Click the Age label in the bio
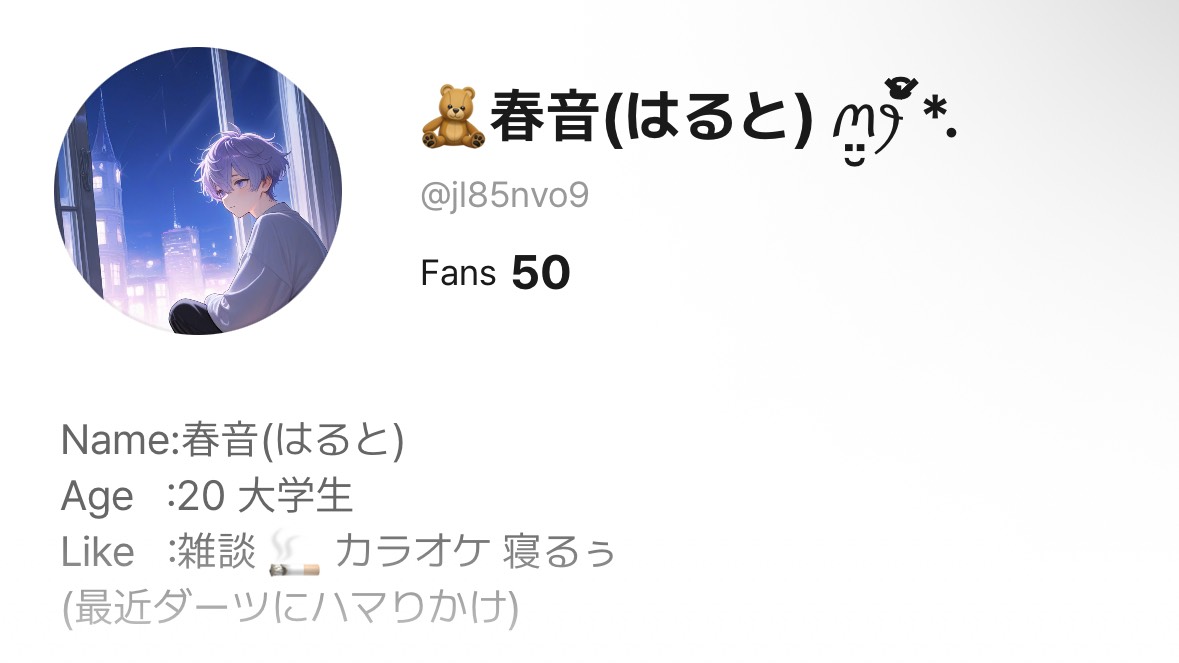1179x663 pixels. (97, 497)
